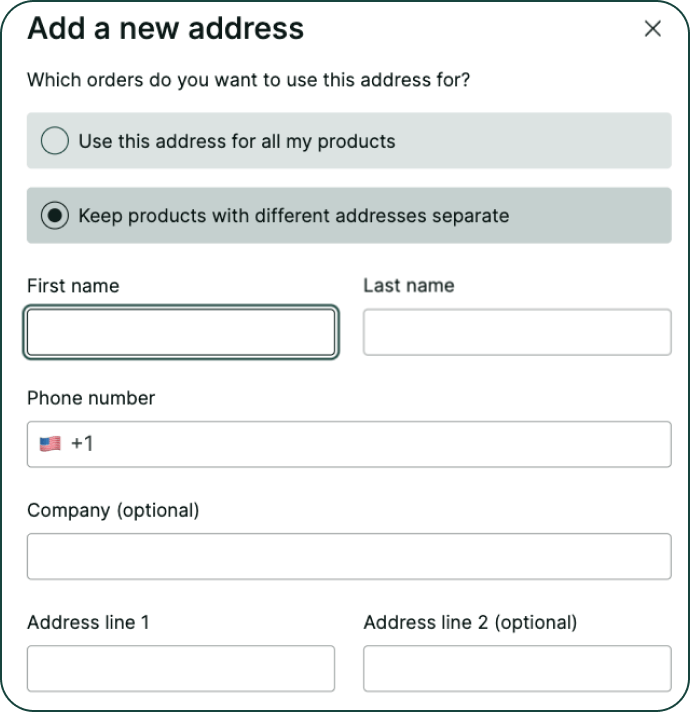This screenshot has height=712, width=690.
Task: Click the 'First name' label
Action: coord(73,286)
